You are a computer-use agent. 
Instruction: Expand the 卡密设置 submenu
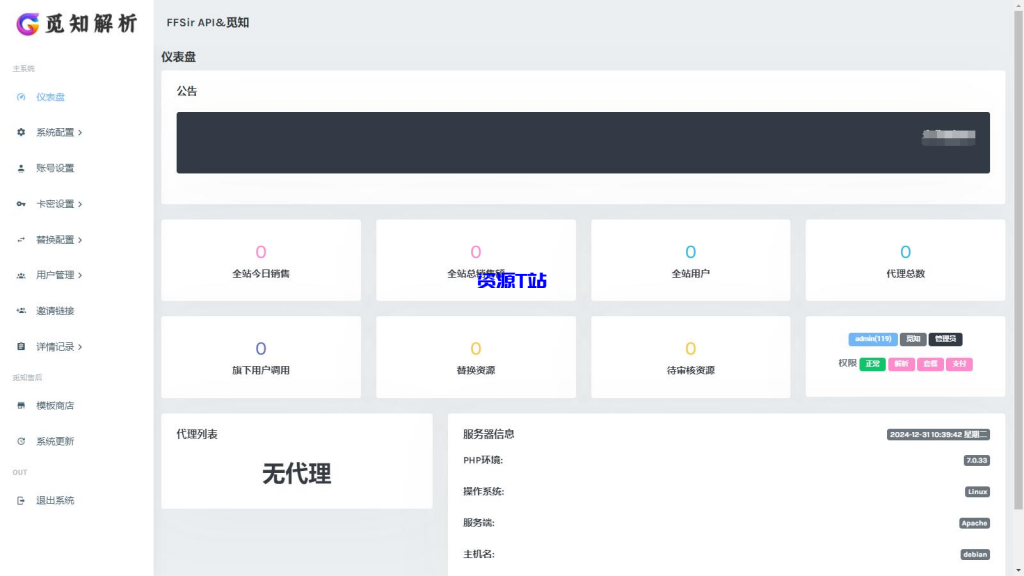coord(55,203)
